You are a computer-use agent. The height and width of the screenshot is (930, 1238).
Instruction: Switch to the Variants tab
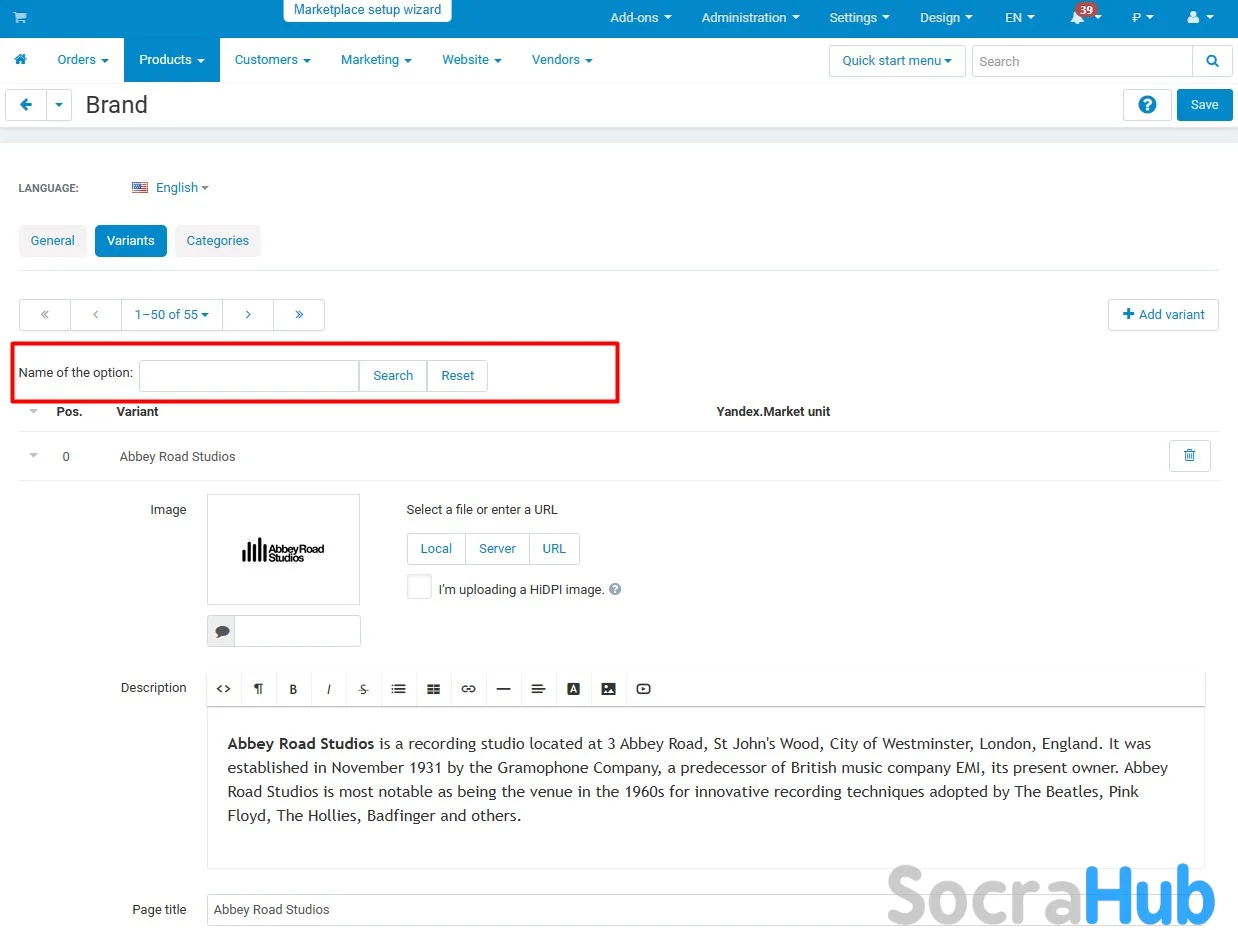[x=131, y=241]
